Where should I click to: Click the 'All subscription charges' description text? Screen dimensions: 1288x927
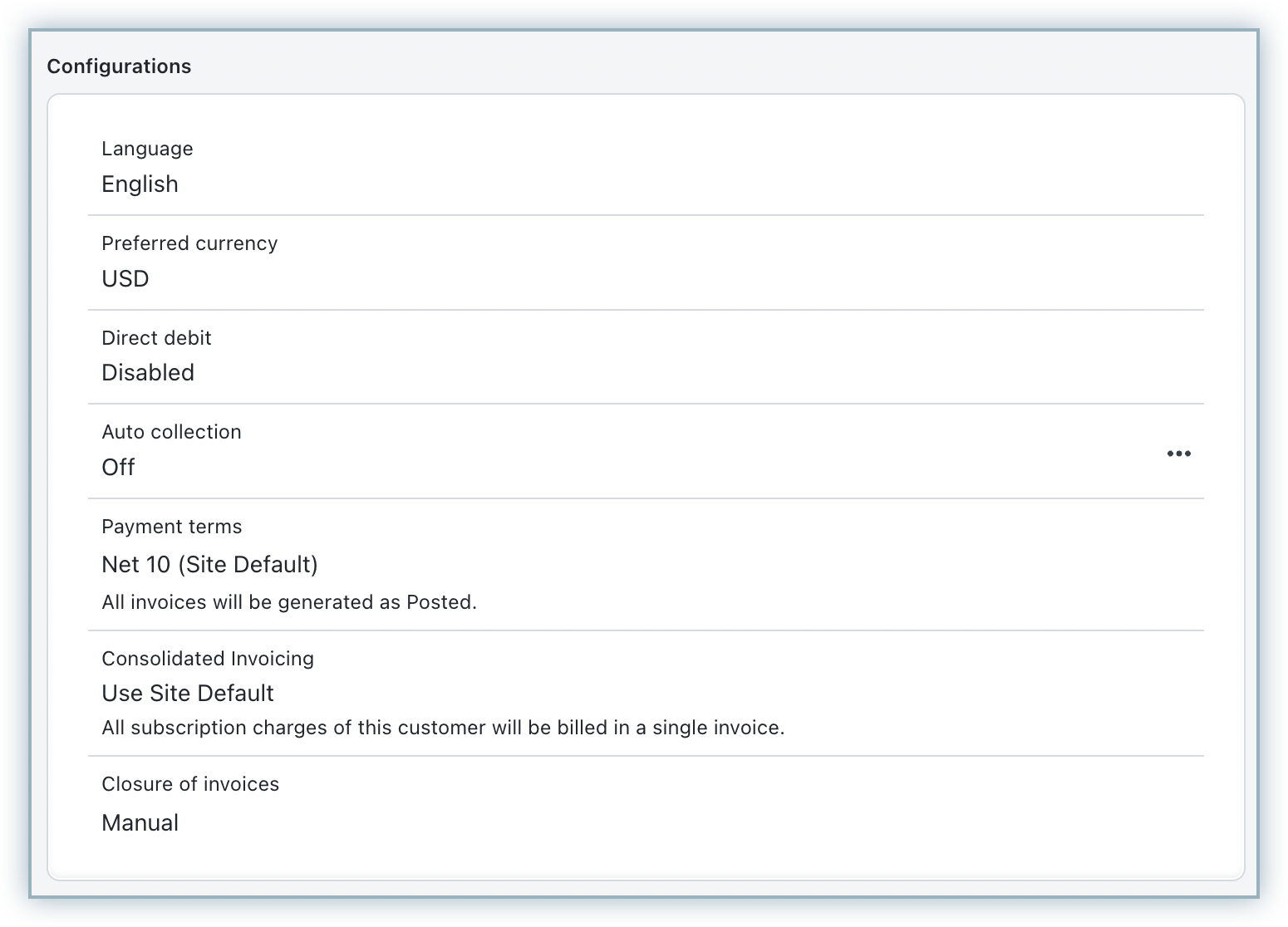pyautogui.click(x=443, y=728)
